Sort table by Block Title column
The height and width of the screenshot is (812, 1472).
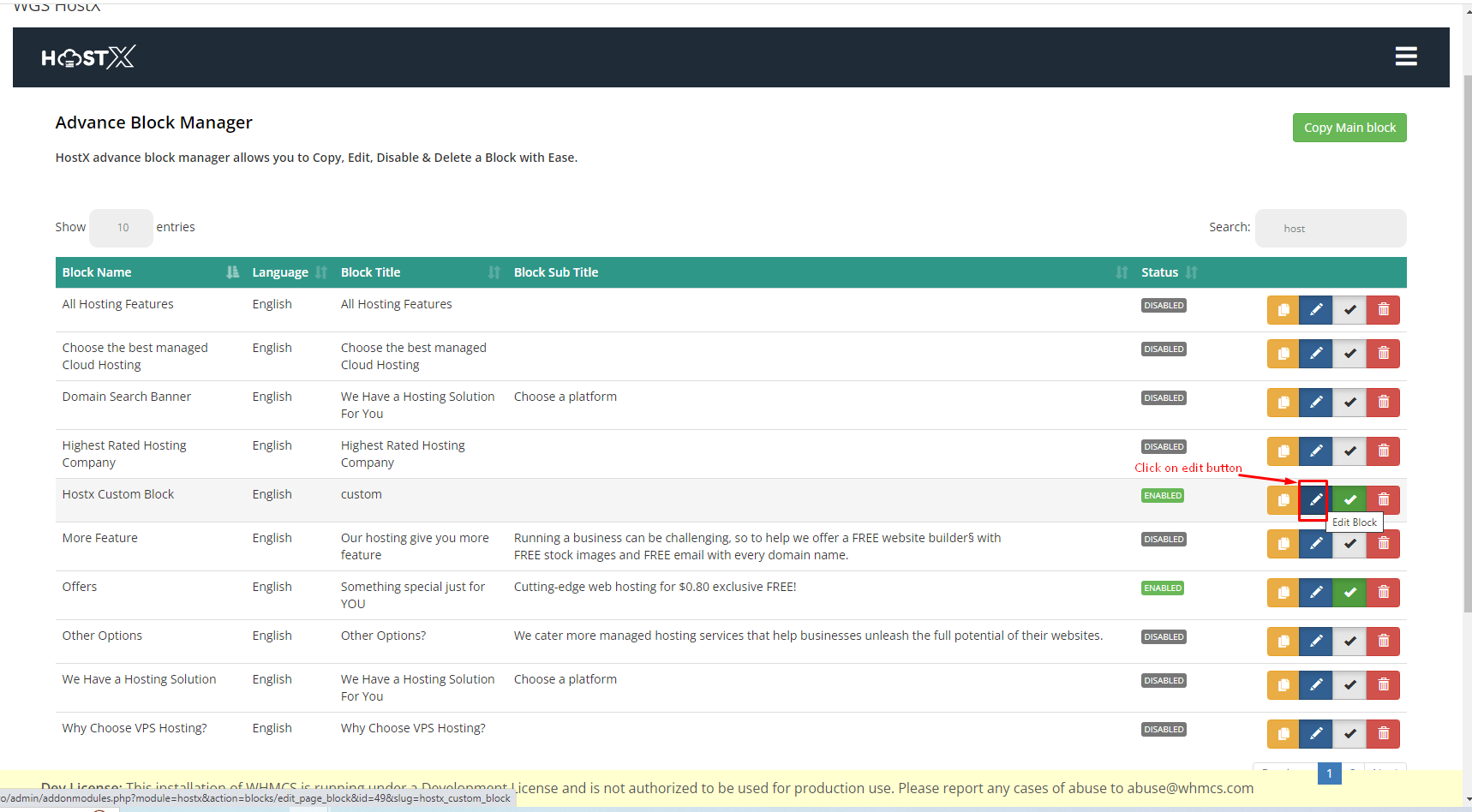click(x=421, y=272)
